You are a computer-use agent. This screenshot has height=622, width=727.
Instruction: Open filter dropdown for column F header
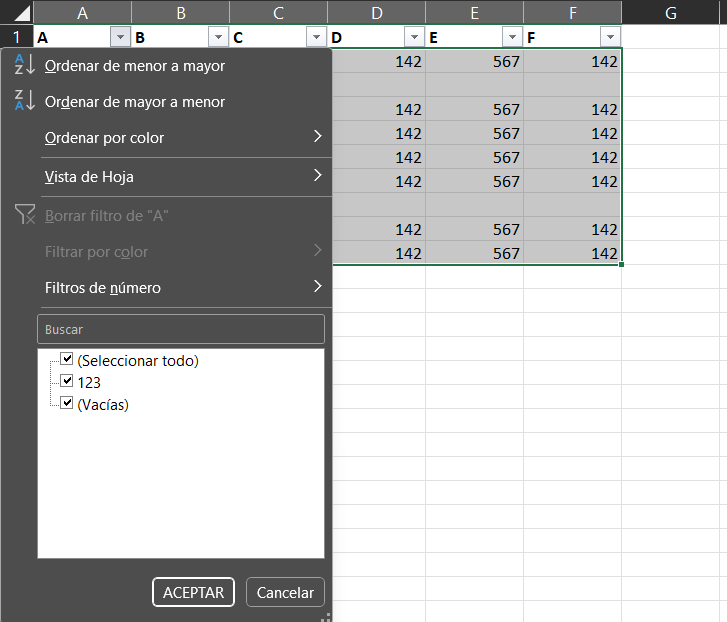pos(611,37)
